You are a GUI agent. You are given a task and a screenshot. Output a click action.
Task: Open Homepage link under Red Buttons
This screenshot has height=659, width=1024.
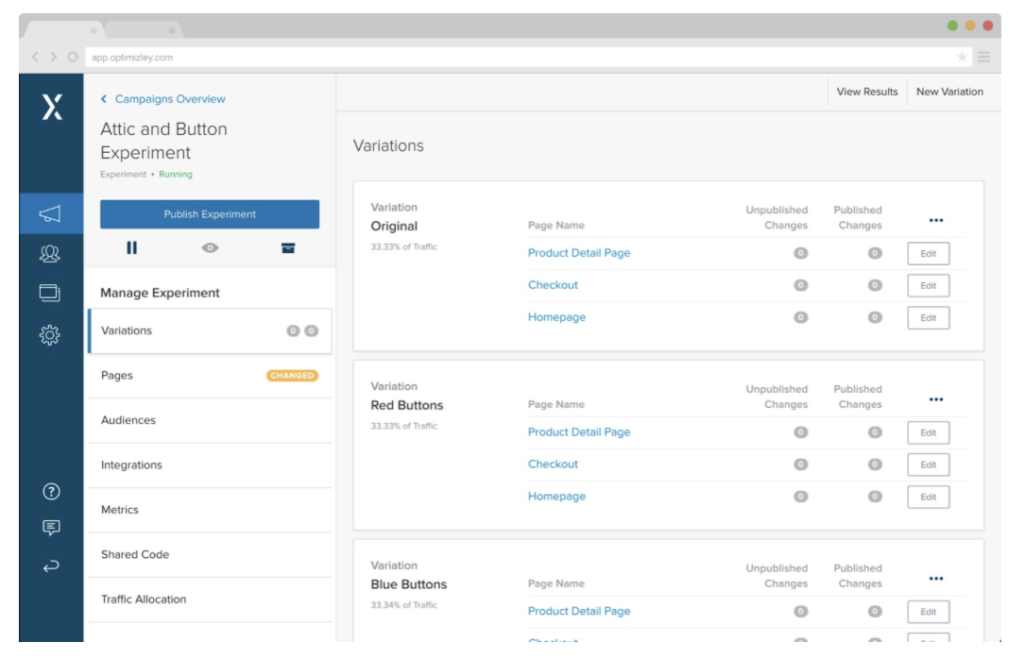click(x=556, y=496)
